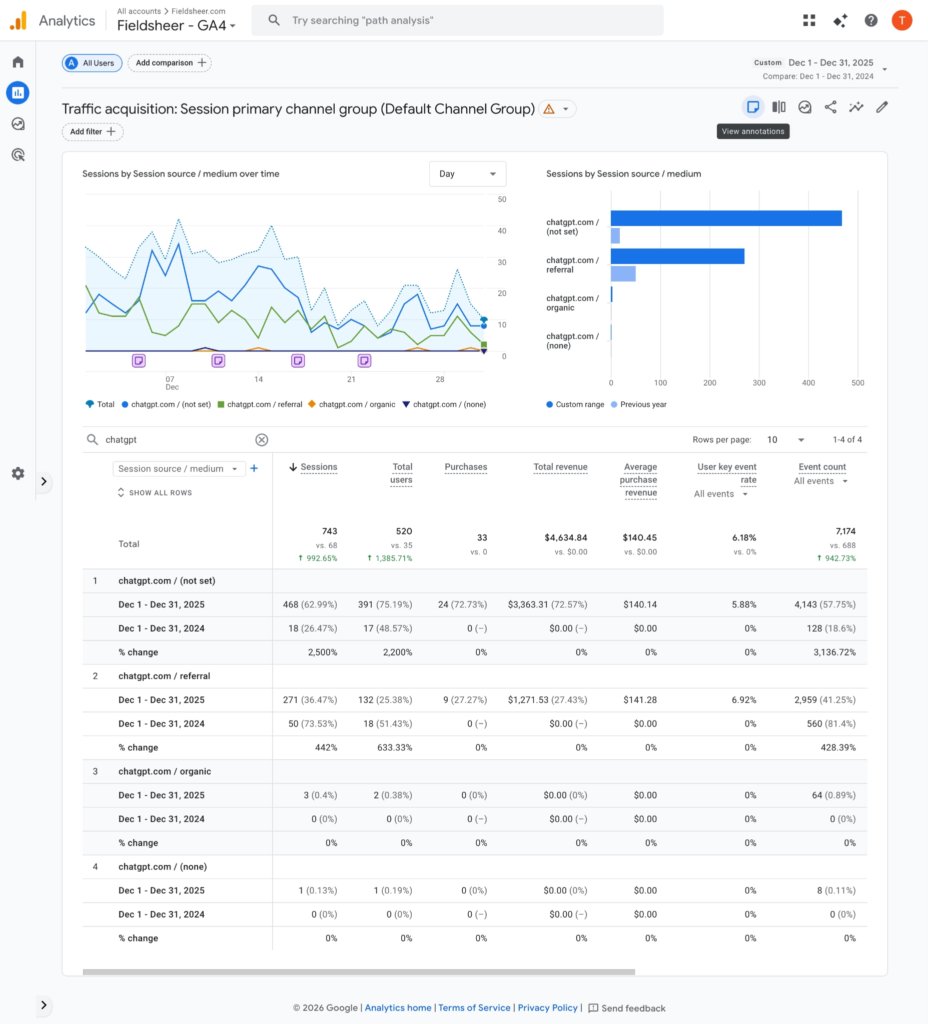The image size is (928, 1024).
Task: Click SHOW ALL ROWS
Action: [x=155, y=492]
